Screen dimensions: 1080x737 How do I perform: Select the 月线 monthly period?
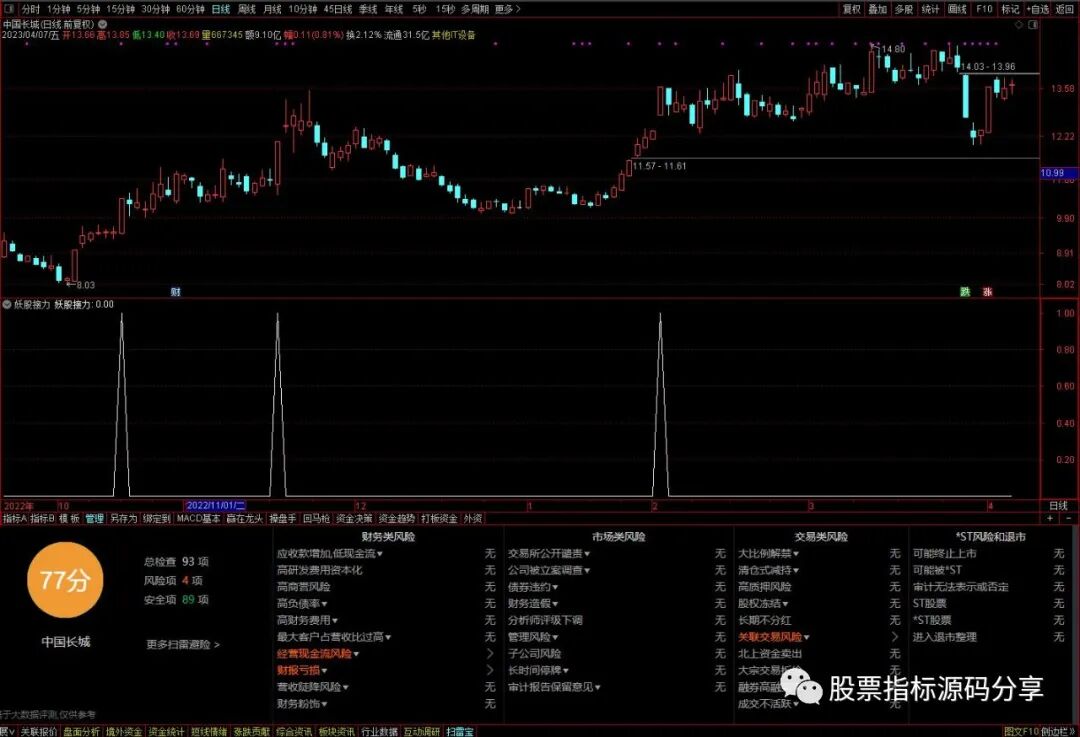point(273,9)
